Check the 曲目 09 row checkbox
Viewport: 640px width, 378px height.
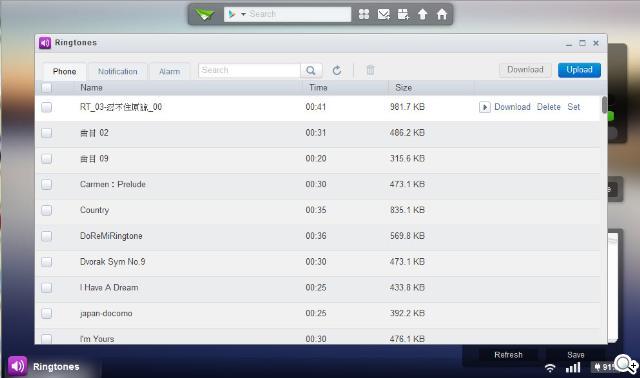pyautogui.click(x=47, y=158)
